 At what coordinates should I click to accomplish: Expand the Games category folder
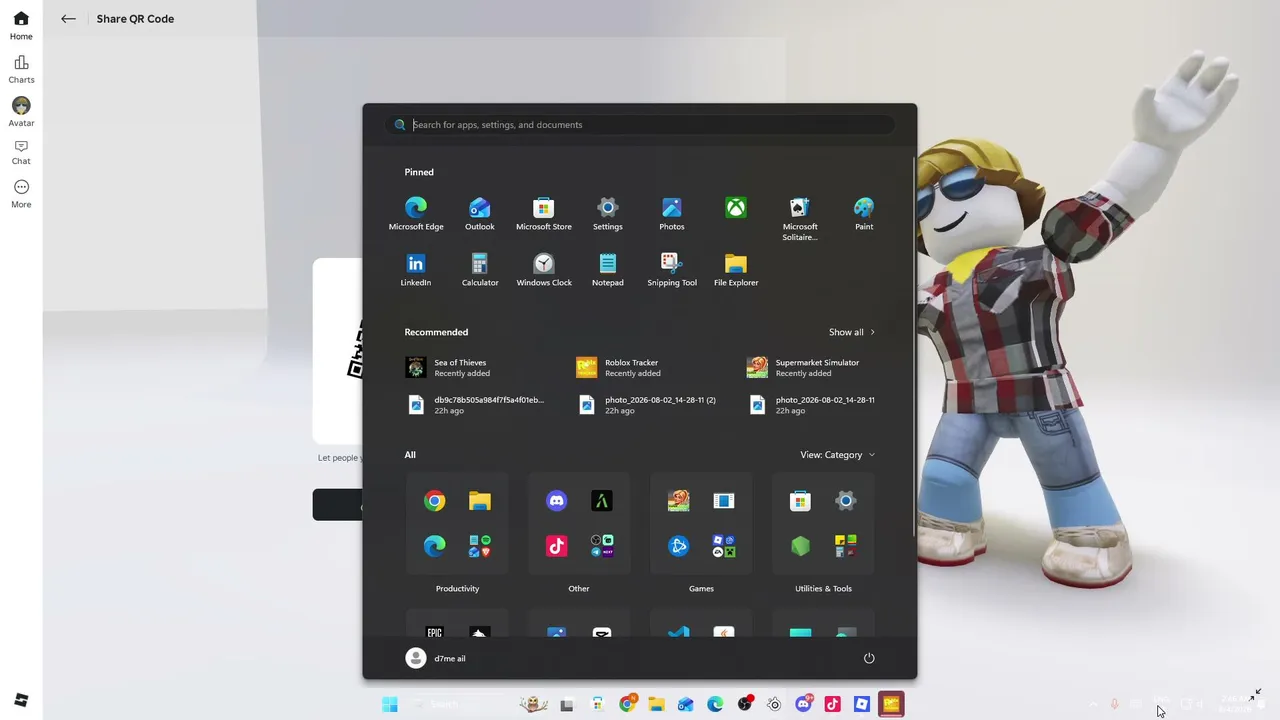[x=701, y=524]
